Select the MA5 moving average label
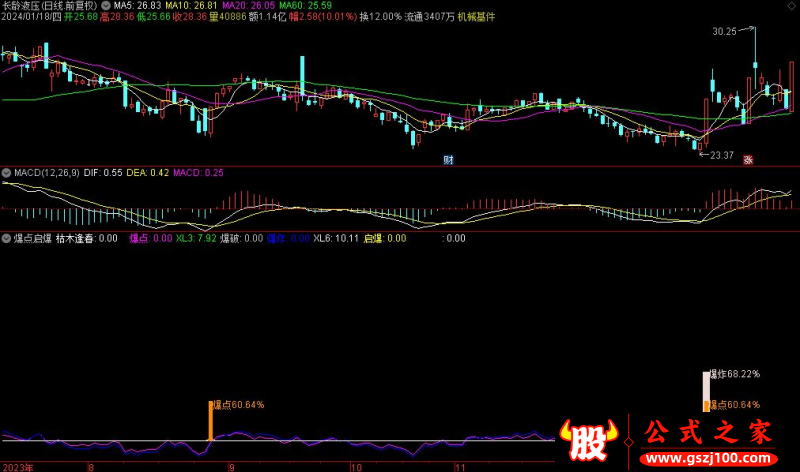 click(131, 5)
